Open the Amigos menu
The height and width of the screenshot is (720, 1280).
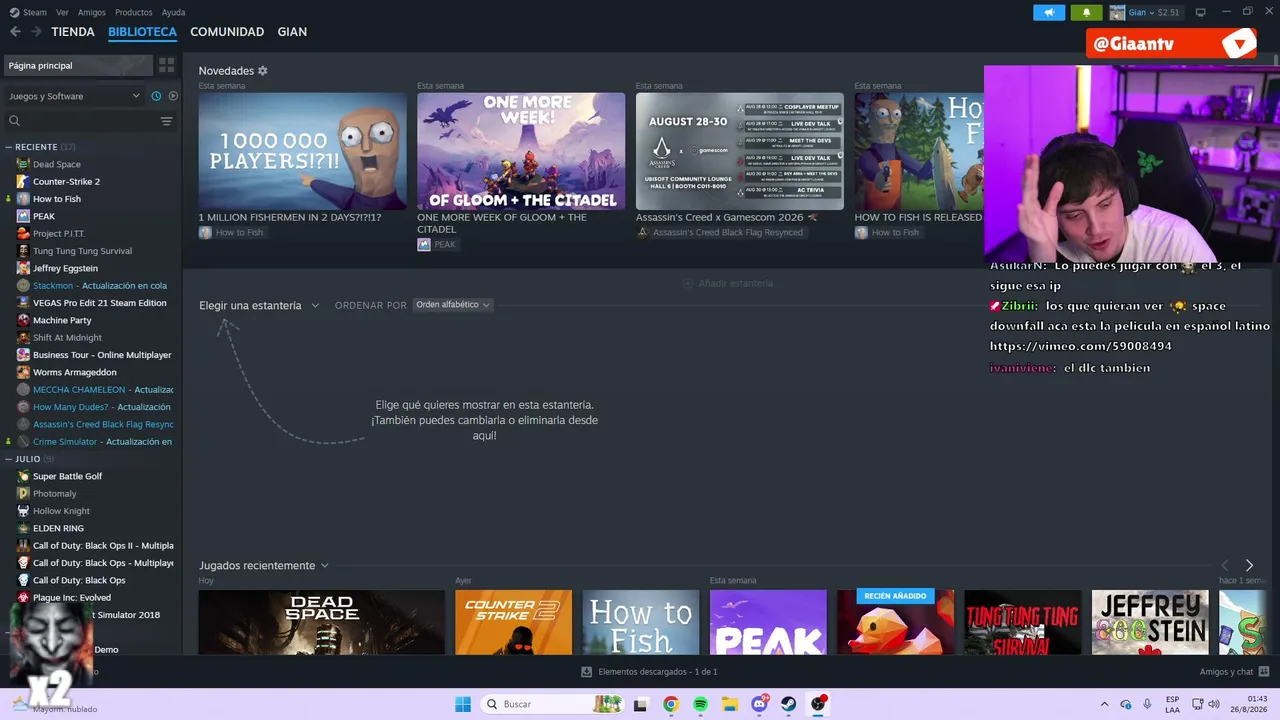point(92,13)
